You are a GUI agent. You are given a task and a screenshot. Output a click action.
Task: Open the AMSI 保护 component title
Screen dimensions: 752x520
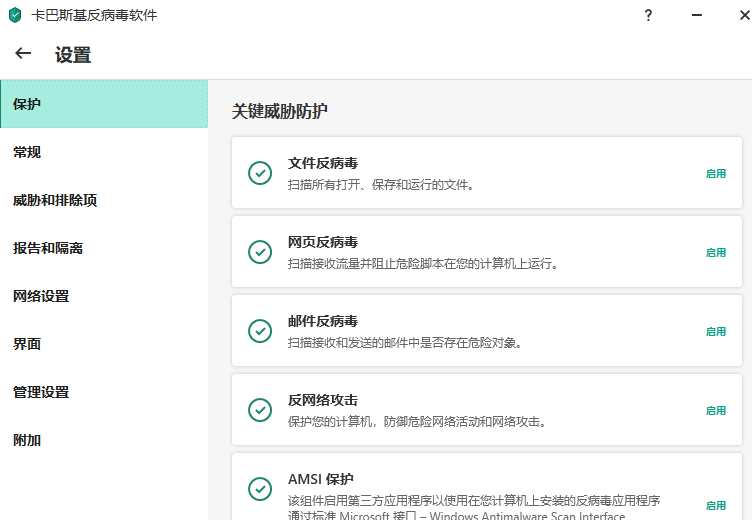tap(320, 479)
